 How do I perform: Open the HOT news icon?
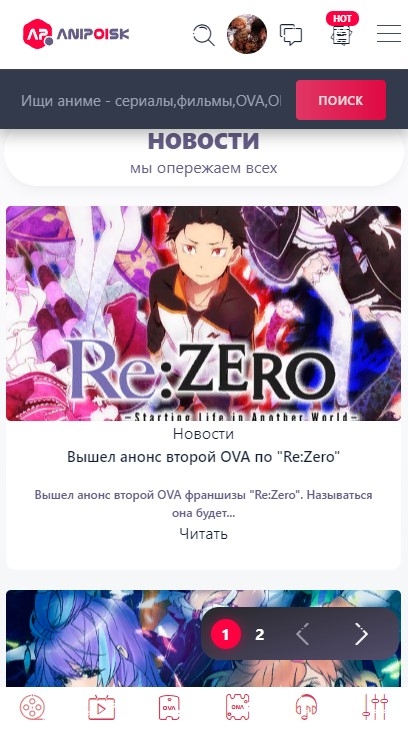click(x=342, y=29)
